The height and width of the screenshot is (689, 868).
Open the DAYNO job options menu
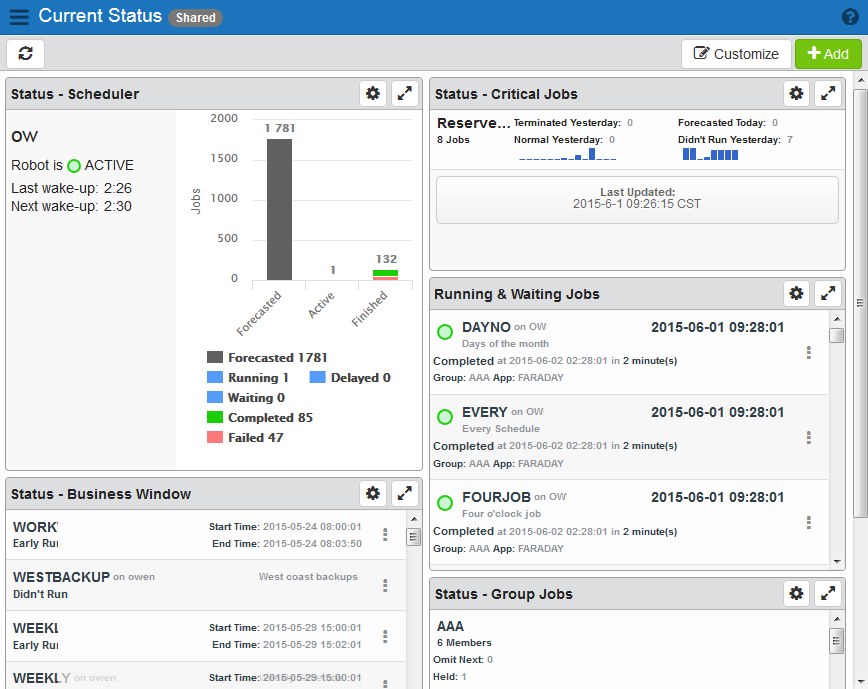coord(809,353)
